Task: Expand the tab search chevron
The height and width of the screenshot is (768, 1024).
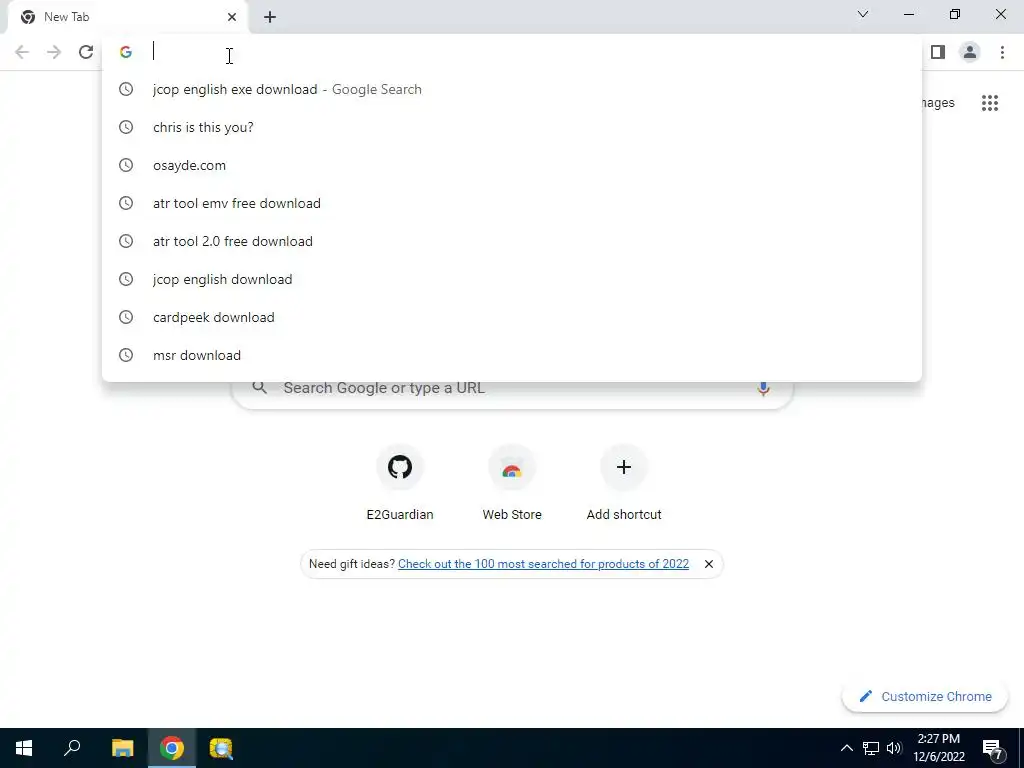Action: 863,14
